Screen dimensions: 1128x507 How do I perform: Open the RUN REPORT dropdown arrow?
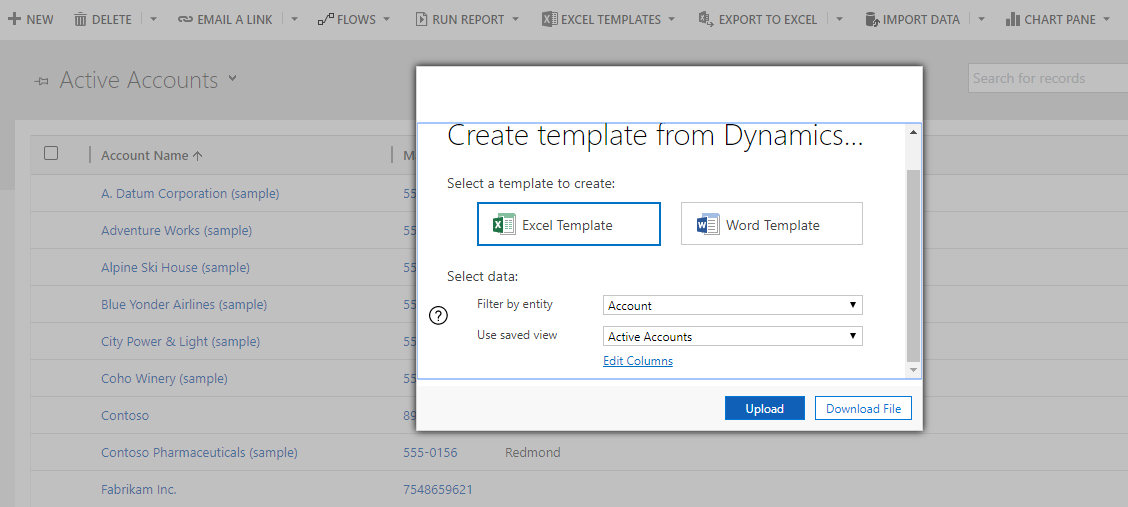coord(515,19)
